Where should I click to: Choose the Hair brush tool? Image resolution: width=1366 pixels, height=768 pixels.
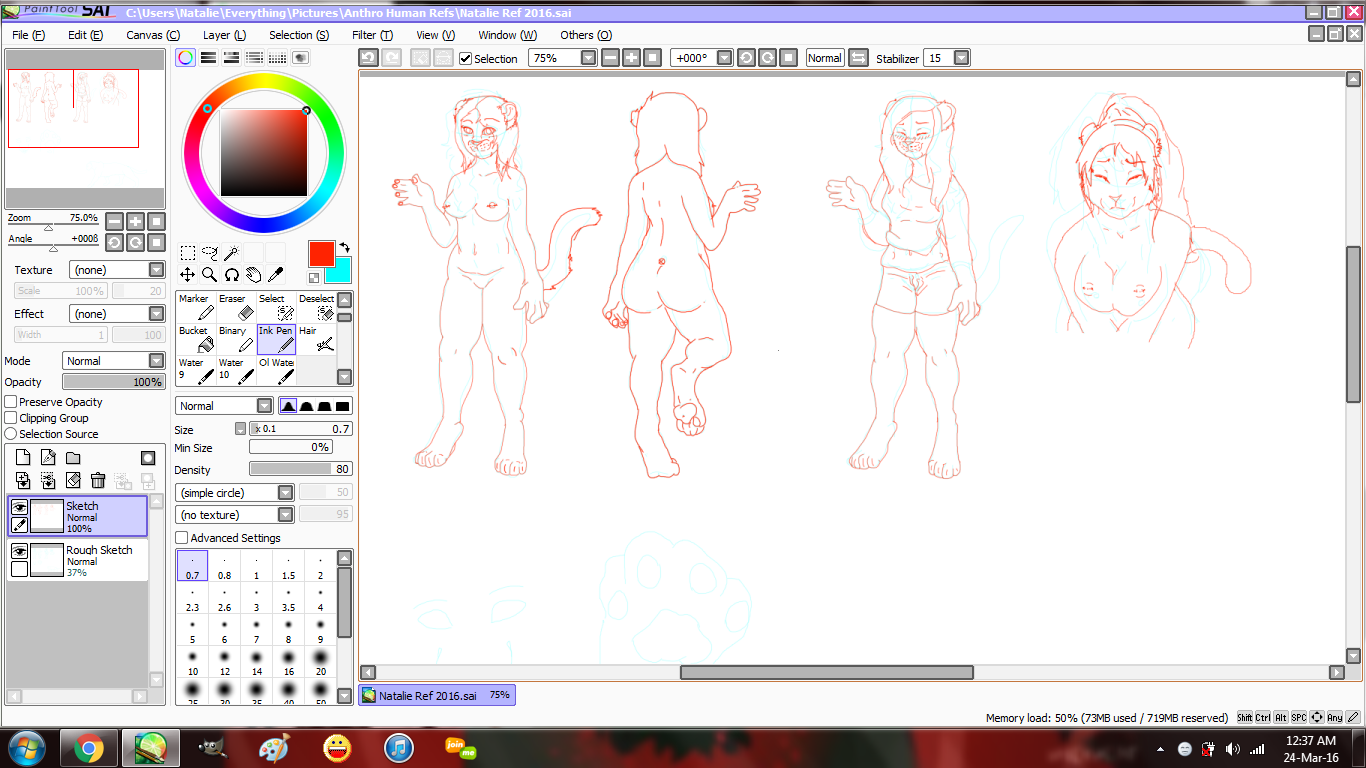(x=316, y=339)
